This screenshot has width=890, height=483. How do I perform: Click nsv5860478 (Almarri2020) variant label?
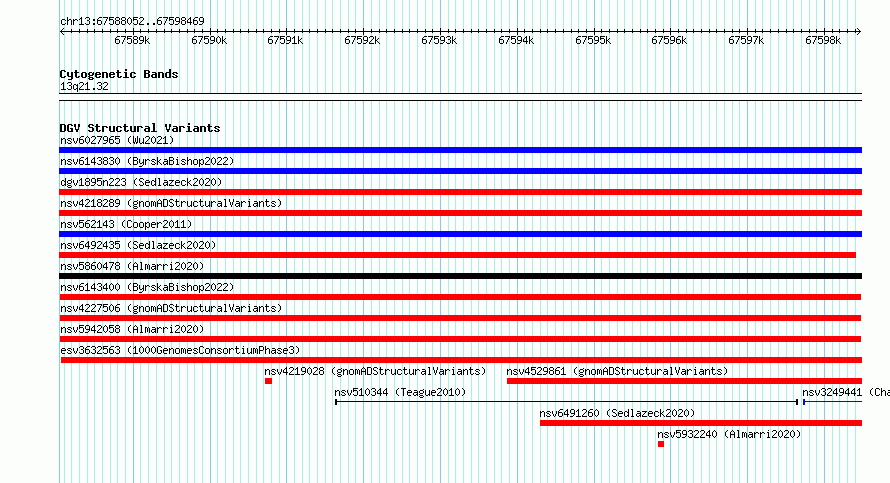tap(132, 266)
